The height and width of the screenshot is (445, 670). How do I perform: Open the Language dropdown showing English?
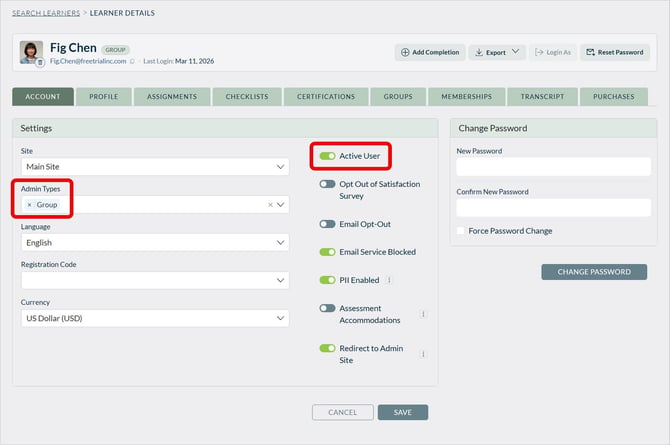(155, 243)
